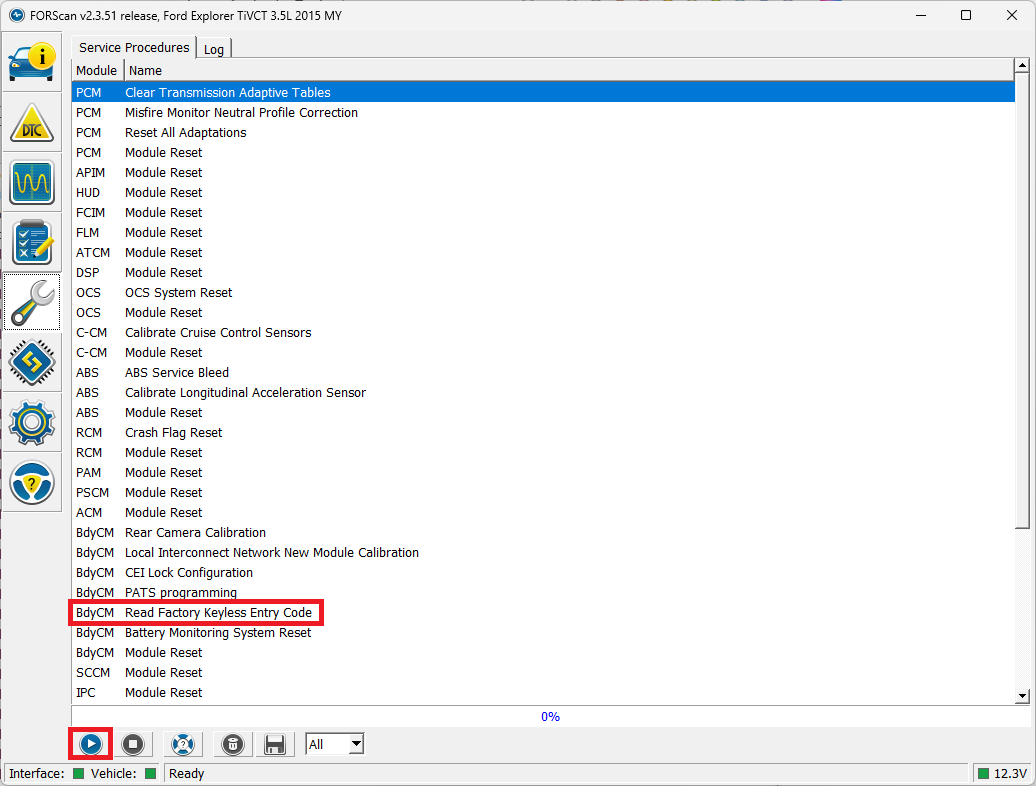
Task: Open the All module filter dropdown
Action: click(x=334, y=744)
